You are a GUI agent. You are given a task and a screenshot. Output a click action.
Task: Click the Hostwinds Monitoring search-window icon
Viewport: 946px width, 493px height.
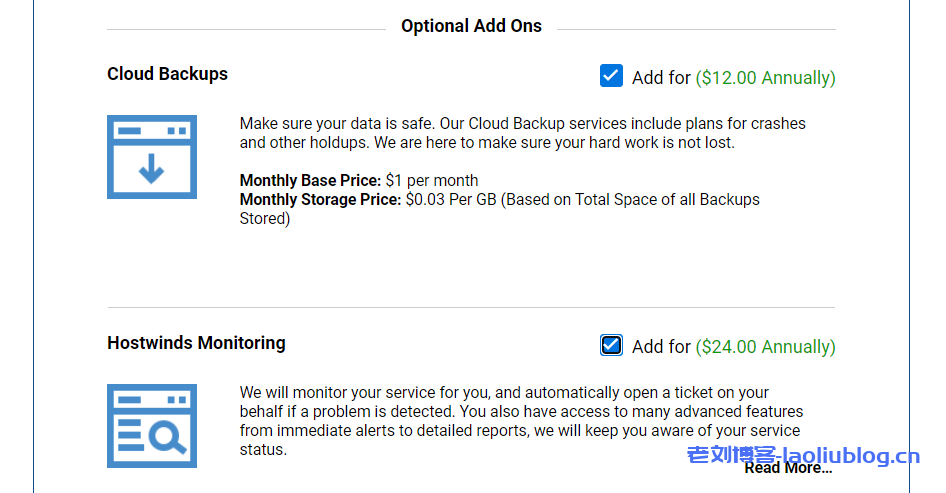[x=152, y=425]
